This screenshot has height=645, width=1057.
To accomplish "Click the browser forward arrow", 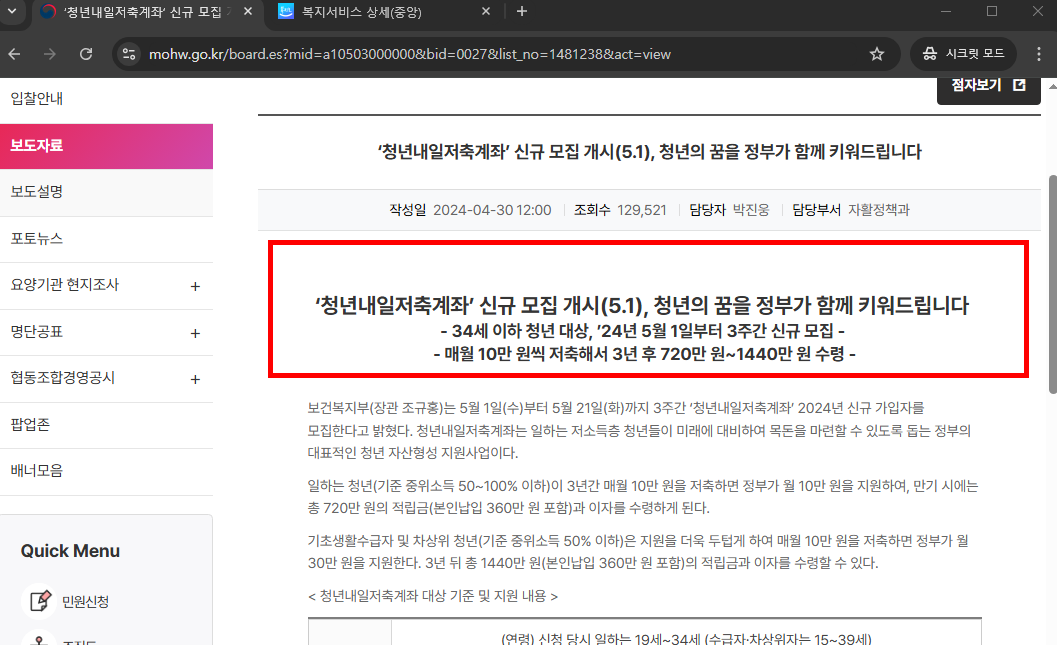I will pos(50,54).
